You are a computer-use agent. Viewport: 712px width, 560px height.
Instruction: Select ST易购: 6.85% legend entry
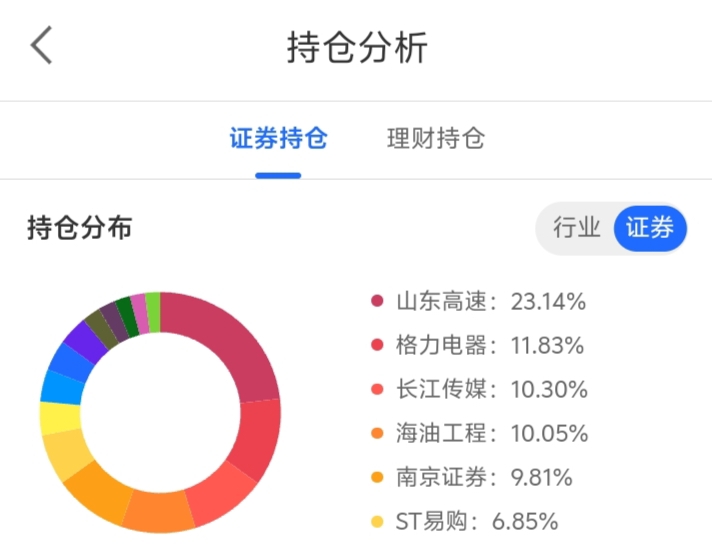point(476,521)
